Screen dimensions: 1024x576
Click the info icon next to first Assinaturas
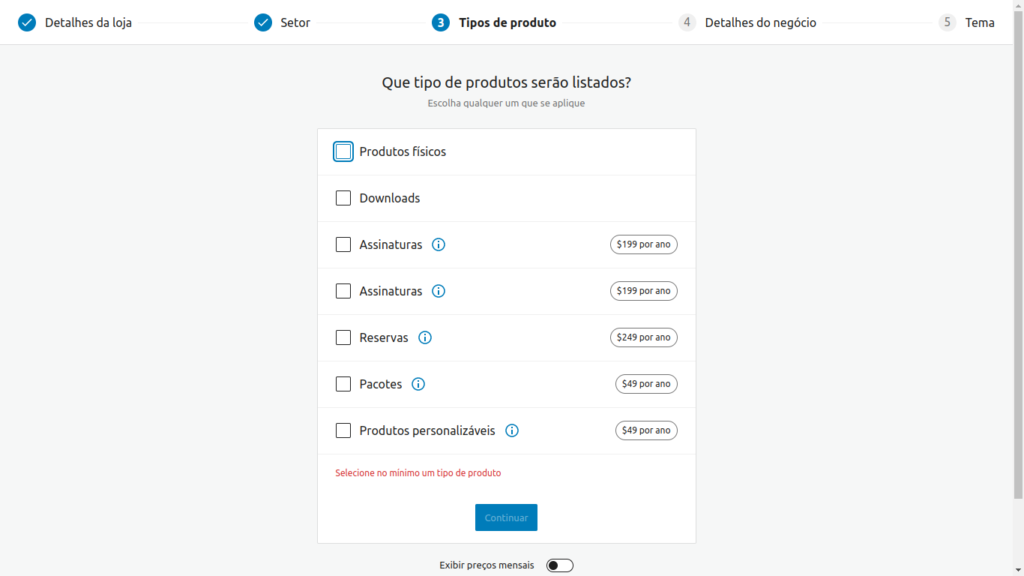click(x=438, y=244)
